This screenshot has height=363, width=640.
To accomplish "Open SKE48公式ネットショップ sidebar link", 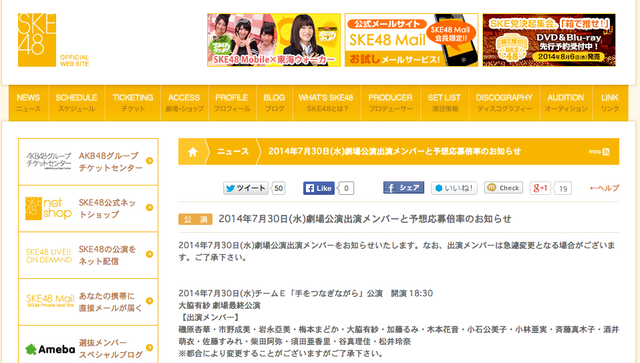I will point(107,208).
